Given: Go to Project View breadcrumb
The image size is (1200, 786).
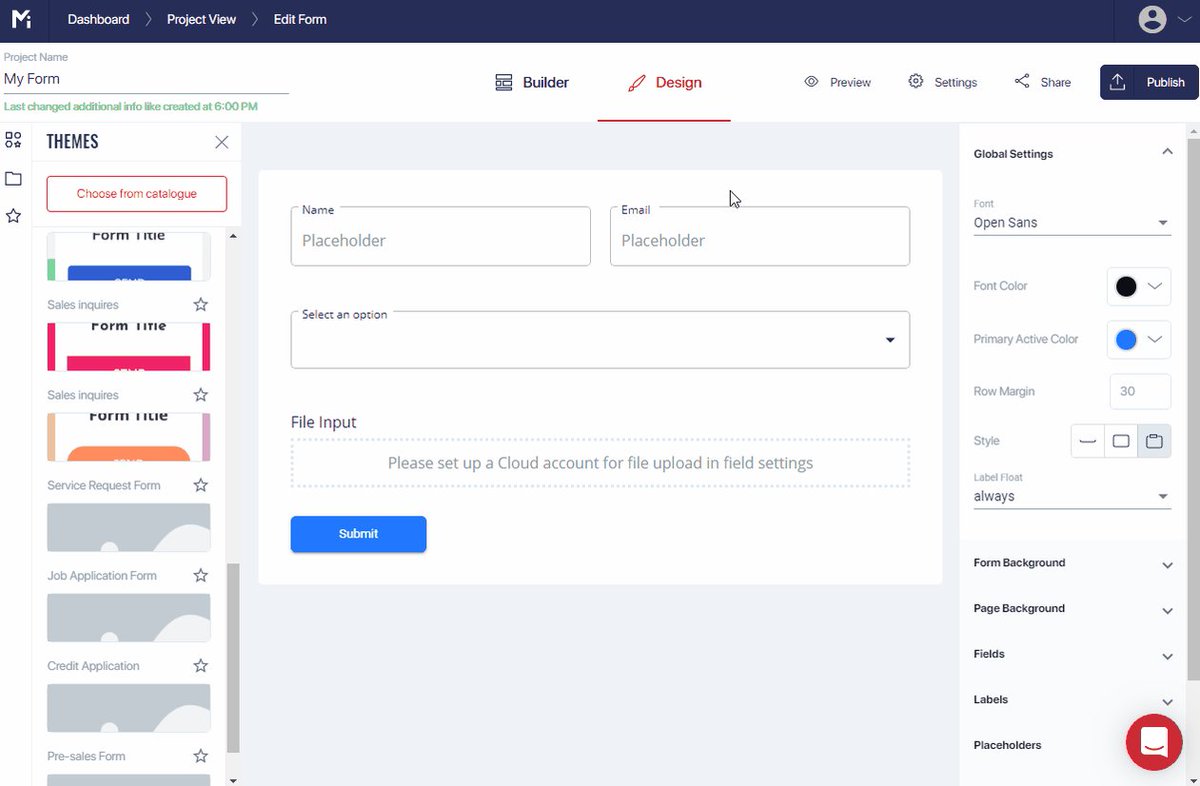Looking at the screenshot, I should tap(201, 19).
